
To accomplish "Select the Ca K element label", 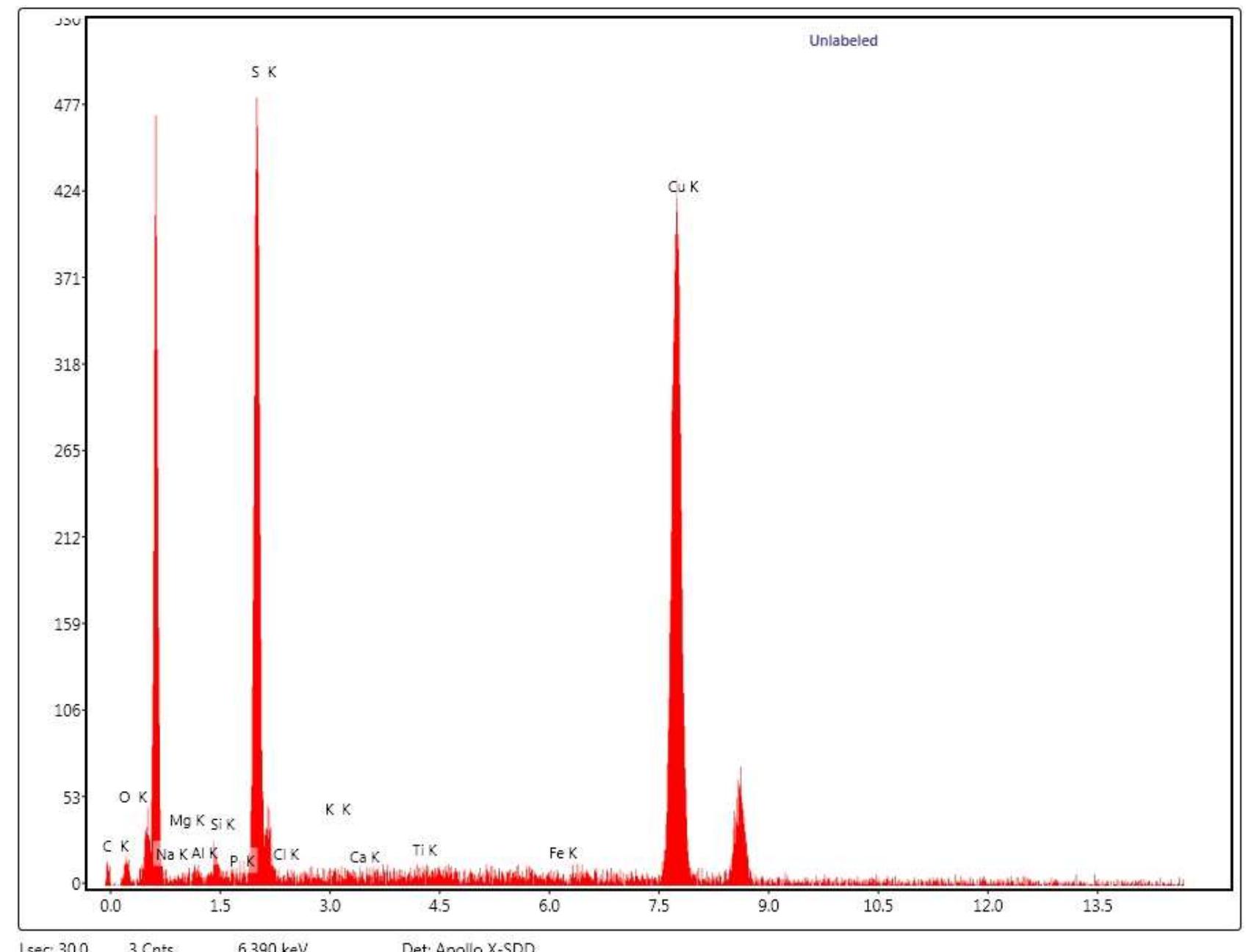I will [x=364, y=857].
